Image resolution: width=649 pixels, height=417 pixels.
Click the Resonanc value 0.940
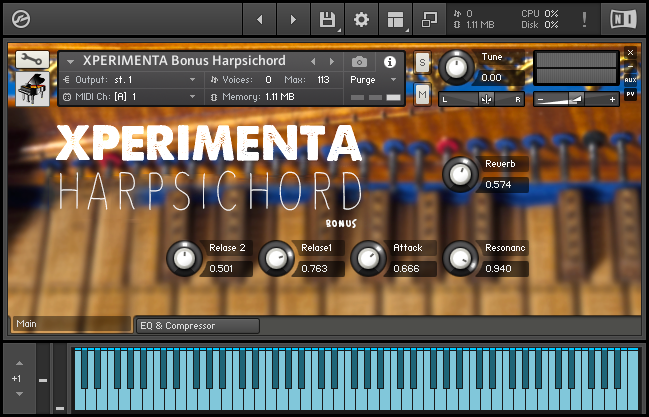coord(498,269)
